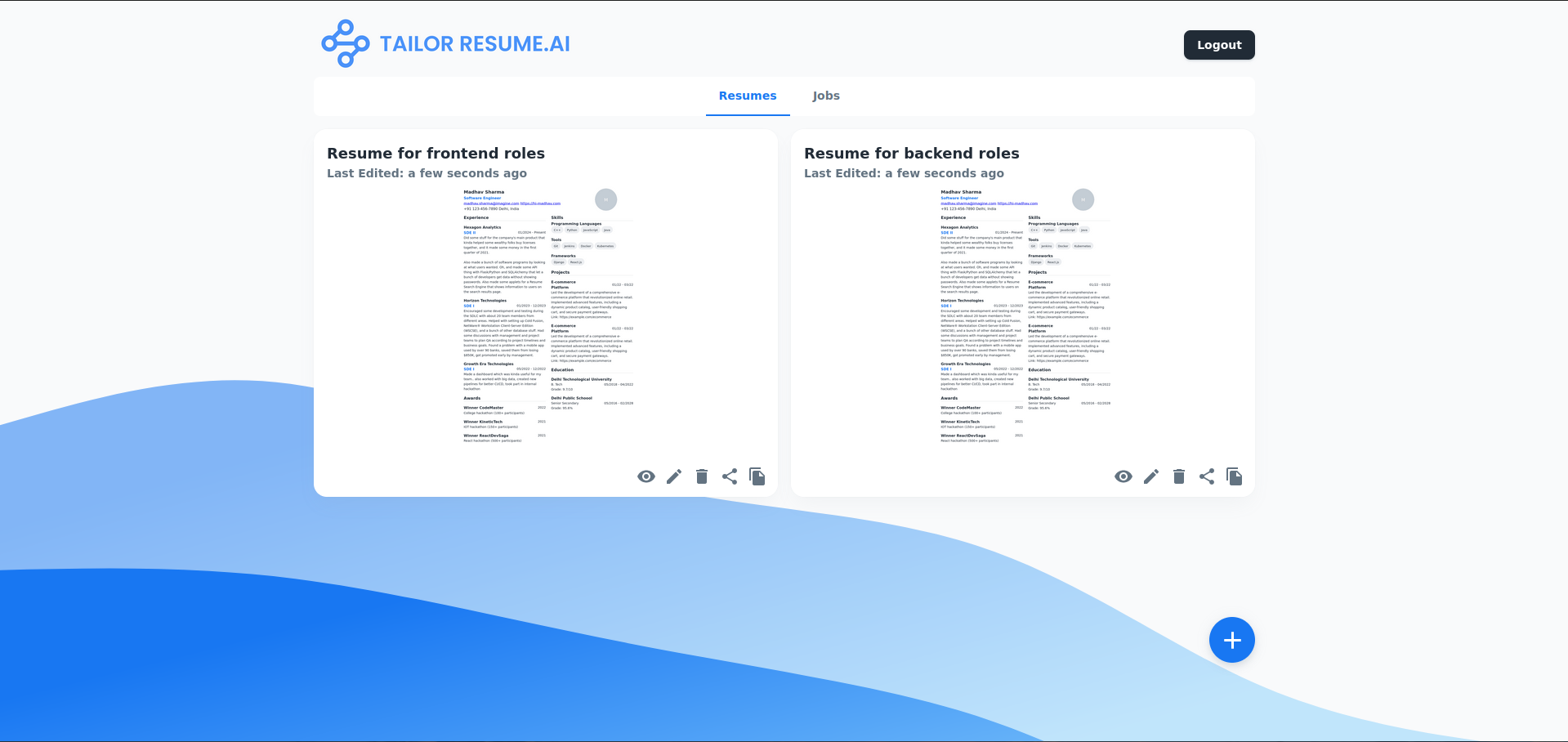
Task: Duplicate the frontend roles resume
Action: coord(757,476)
